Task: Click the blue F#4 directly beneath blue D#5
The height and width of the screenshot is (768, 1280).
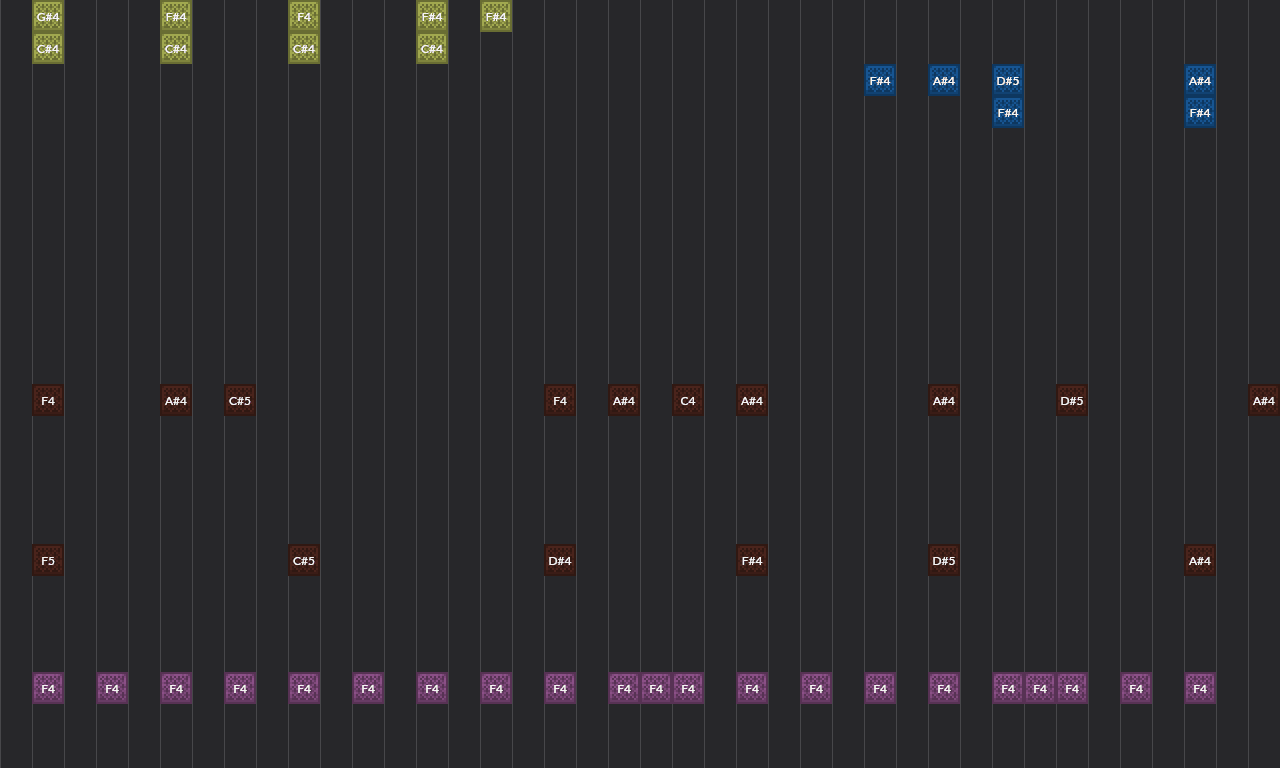Action: 1008,112
